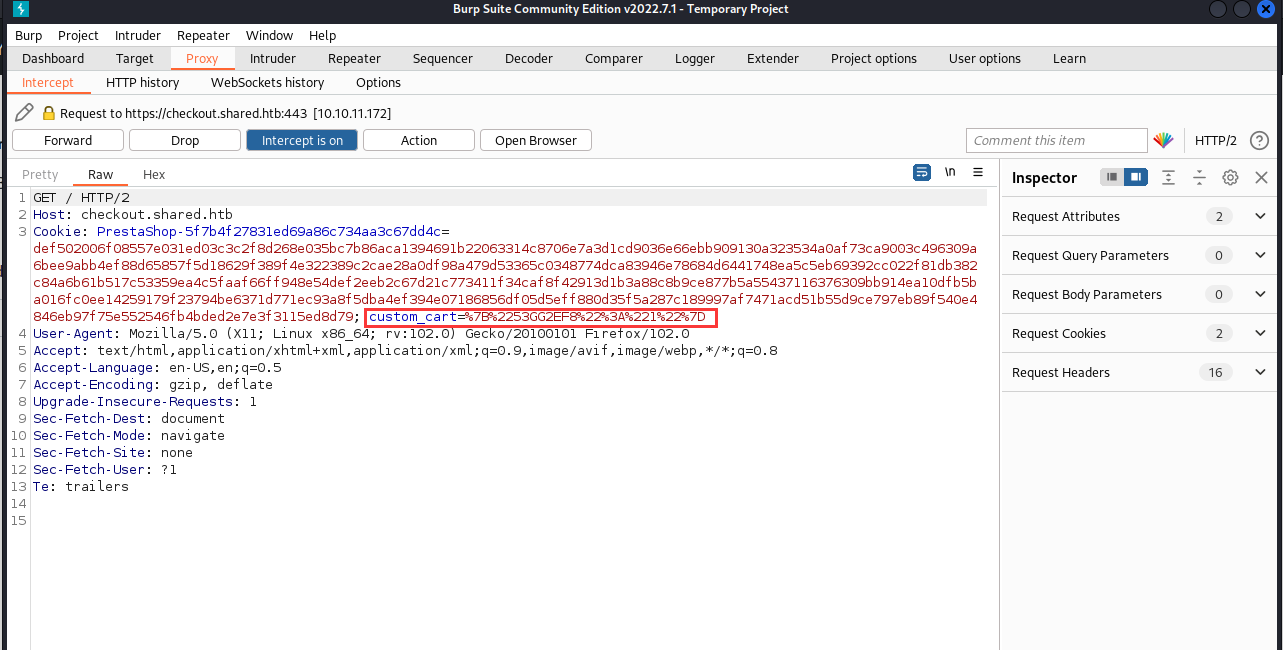This screenshot has width=1283, height=650.
Task: Click the Drop button
Action: point(185,140)
